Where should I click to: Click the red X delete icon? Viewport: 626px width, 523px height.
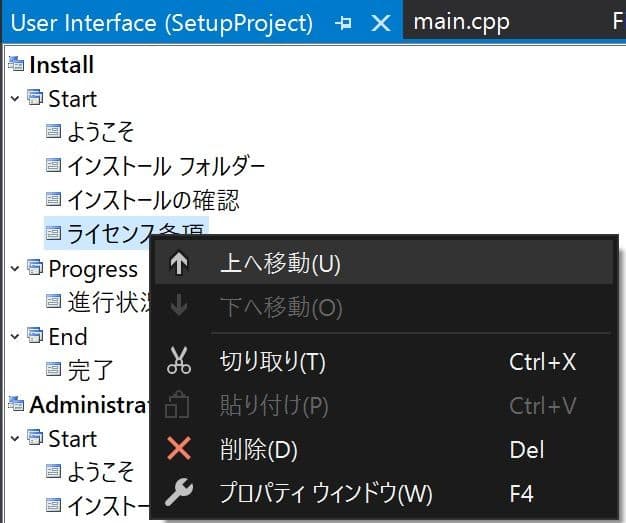pos(179,449)
